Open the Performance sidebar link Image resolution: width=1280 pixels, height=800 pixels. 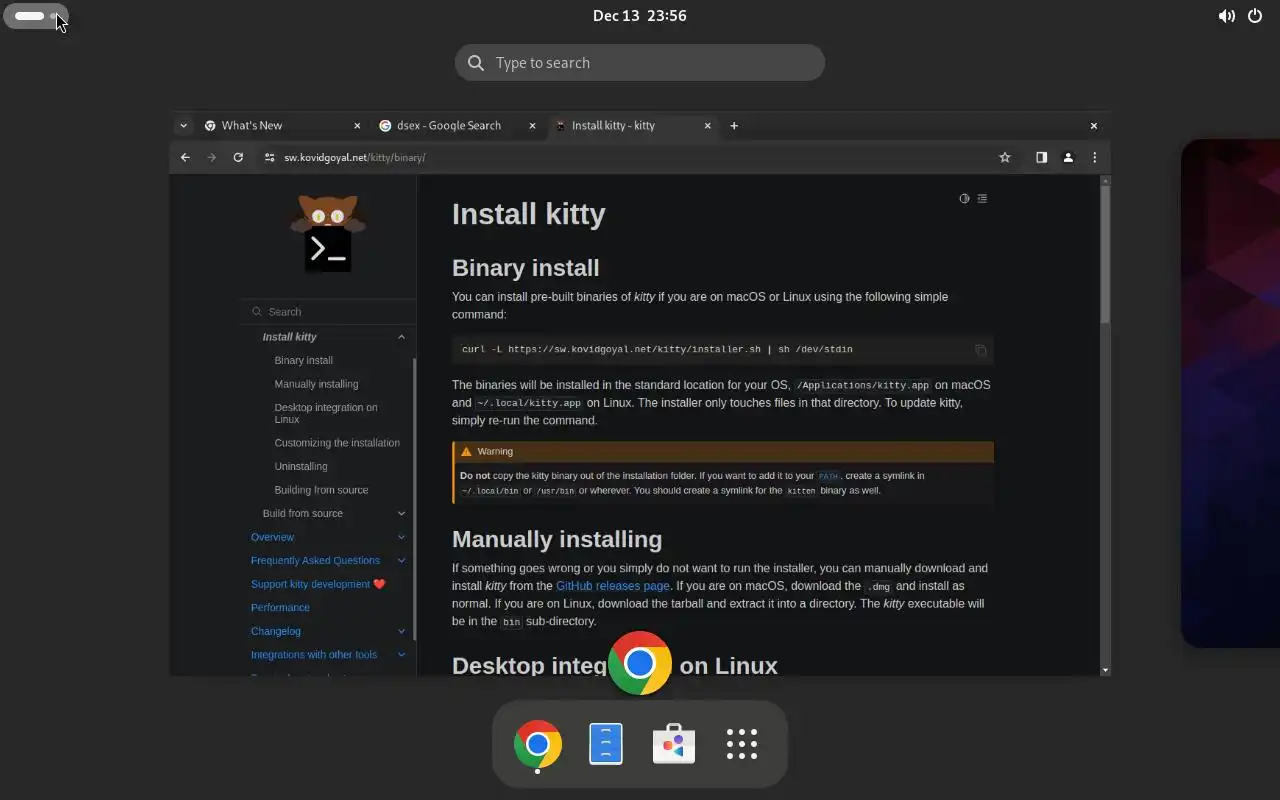coord(280,608)
